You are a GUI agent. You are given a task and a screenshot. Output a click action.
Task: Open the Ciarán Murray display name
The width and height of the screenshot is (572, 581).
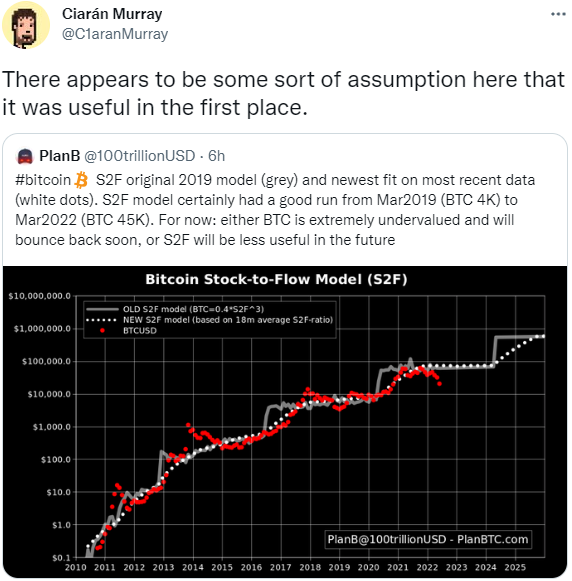[x=112, y=14]
